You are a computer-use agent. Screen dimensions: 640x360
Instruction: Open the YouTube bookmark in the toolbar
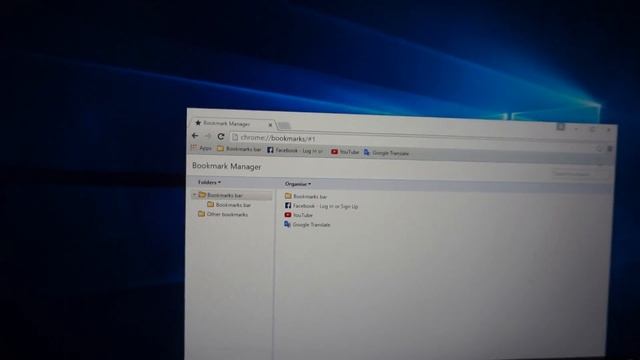coord(345,152)
